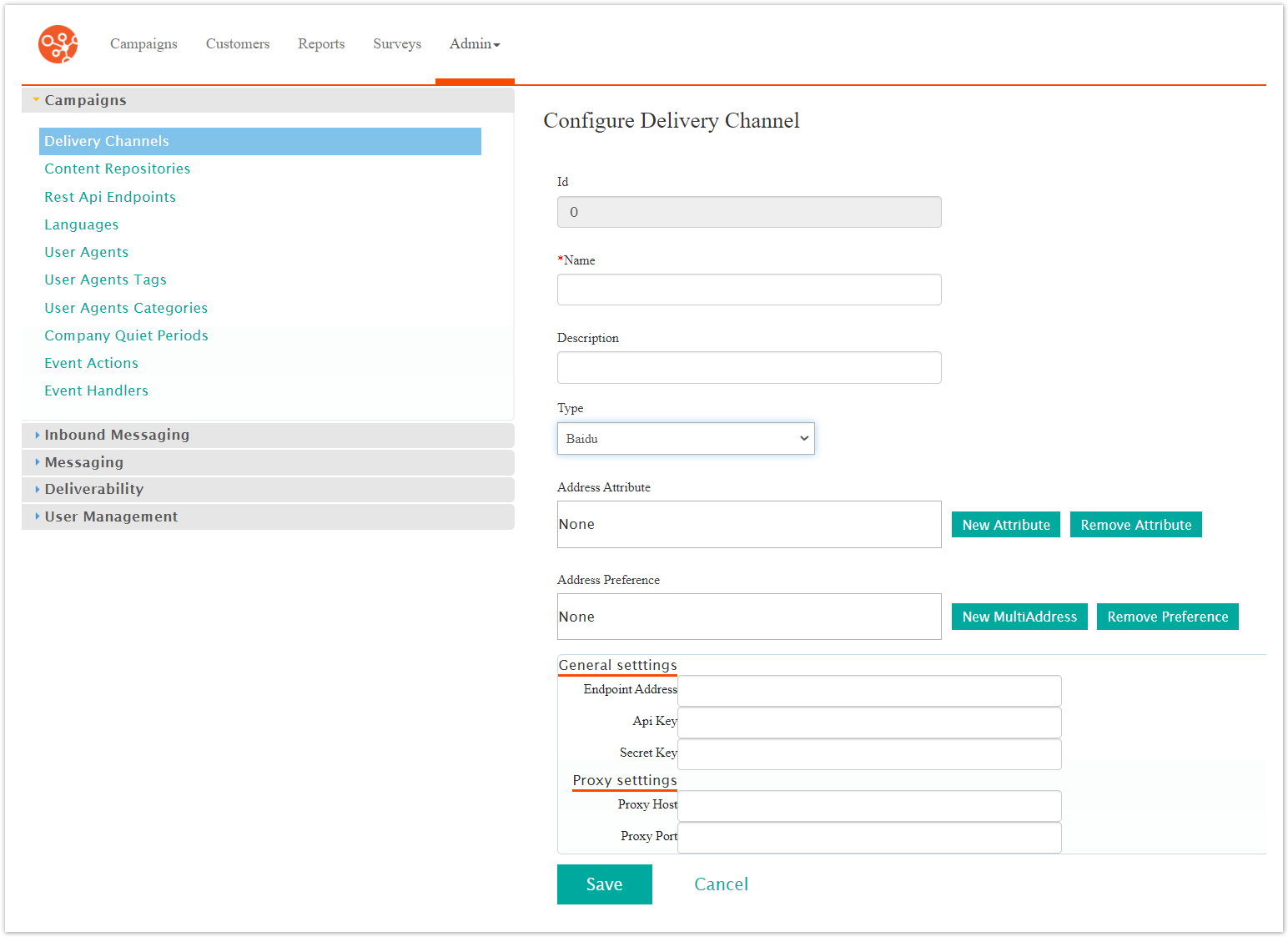Image resolution: width=1288 pixels, height=937 pixels.
Task: Open Rest Api Endpoints link
Action: point(110,197)
